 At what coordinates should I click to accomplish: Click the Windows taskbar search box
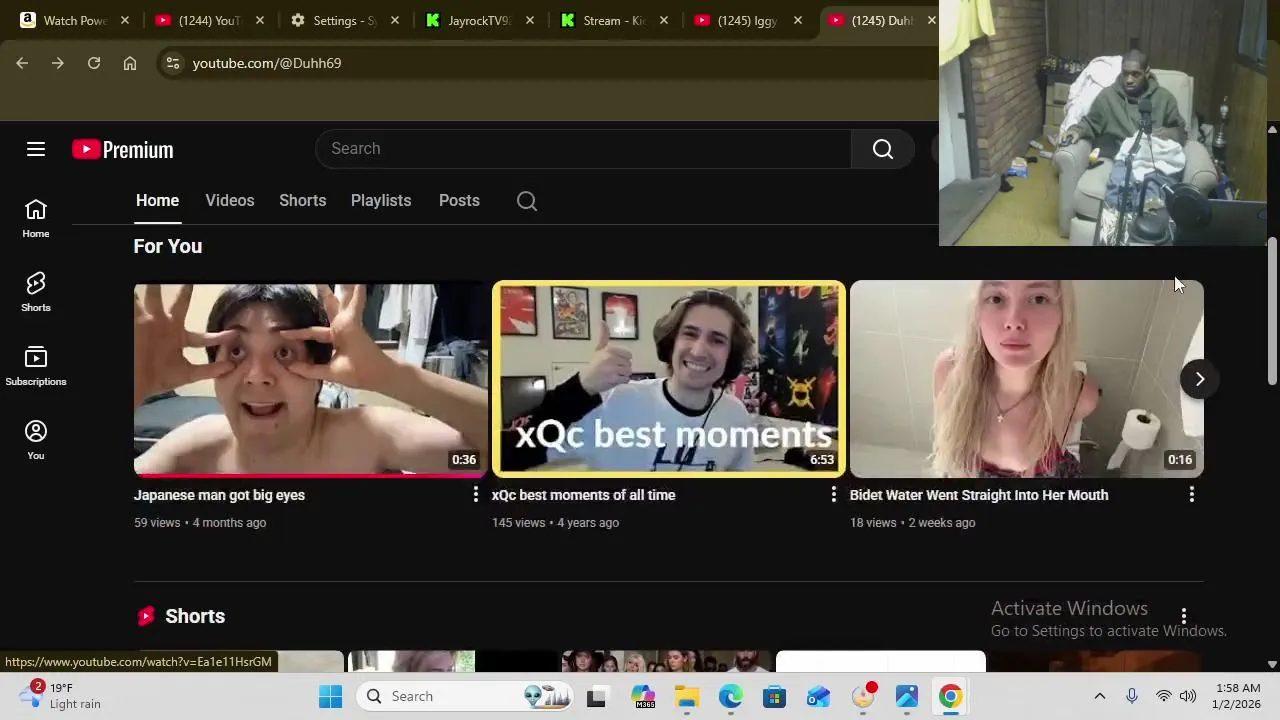(x=467, y=696)
